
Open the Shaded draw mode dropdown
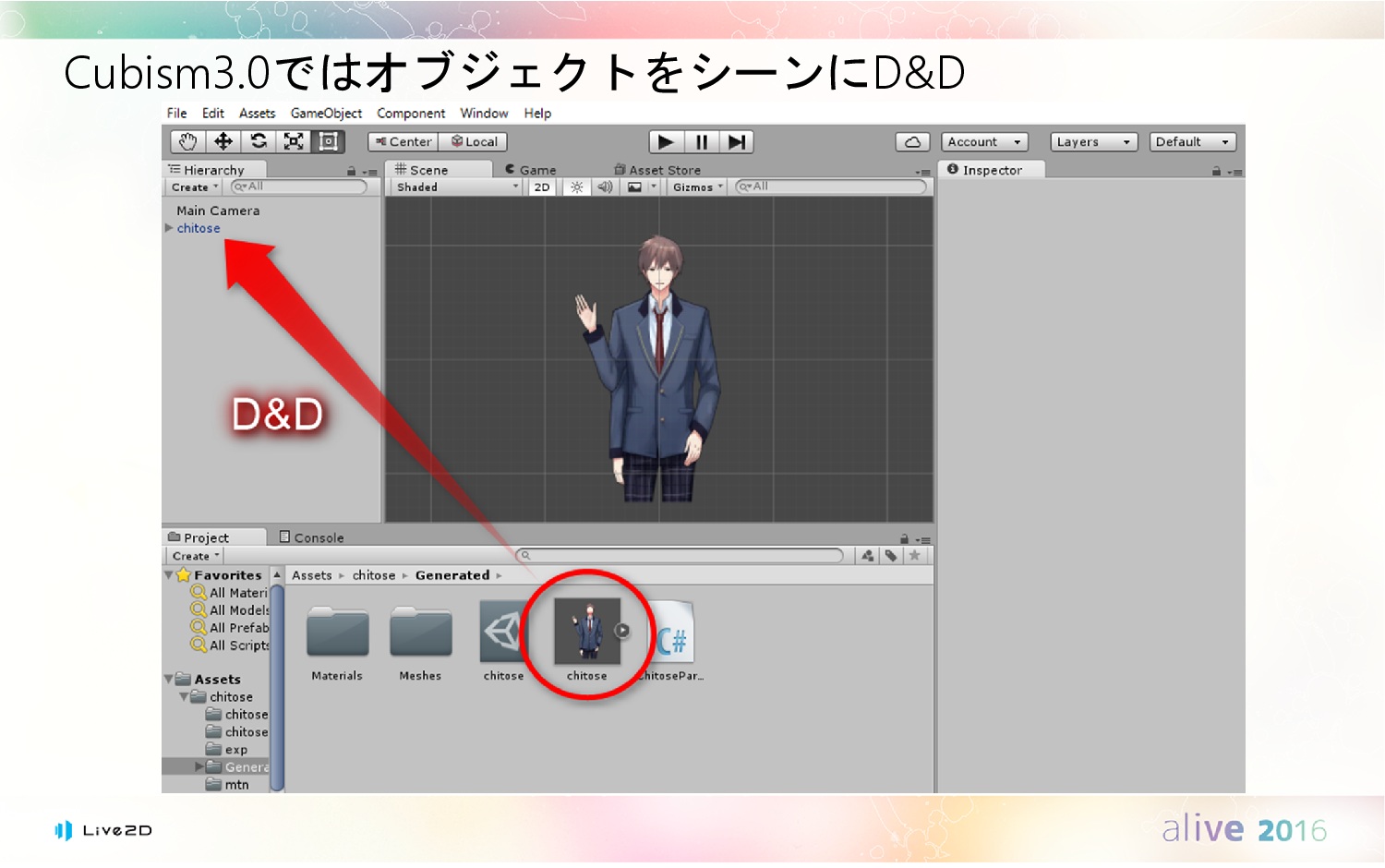point(458,187)
